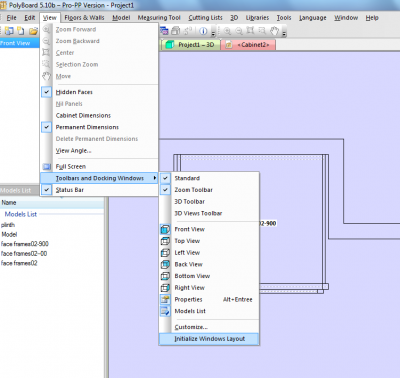
Task: Click Initialize Windows Layout menu item
Action: 209,339
